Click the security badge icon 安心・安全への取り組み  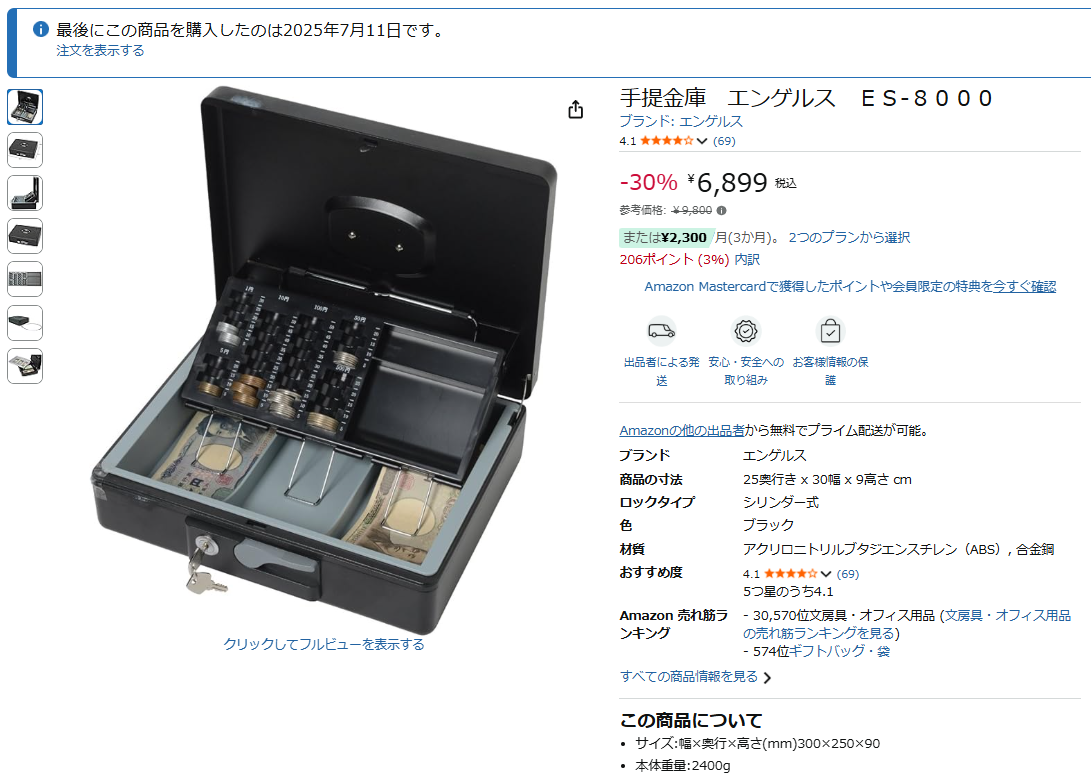coord(746,331)
